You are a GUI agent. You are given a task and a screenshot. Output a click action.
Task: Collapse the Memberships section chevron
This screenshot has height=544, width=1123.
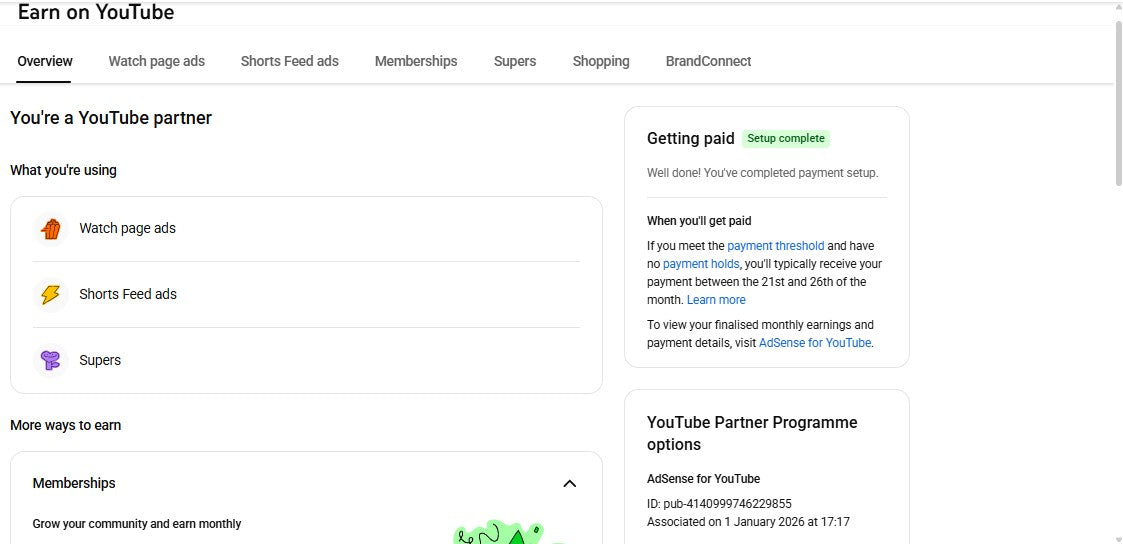click(x=569, y=484)
